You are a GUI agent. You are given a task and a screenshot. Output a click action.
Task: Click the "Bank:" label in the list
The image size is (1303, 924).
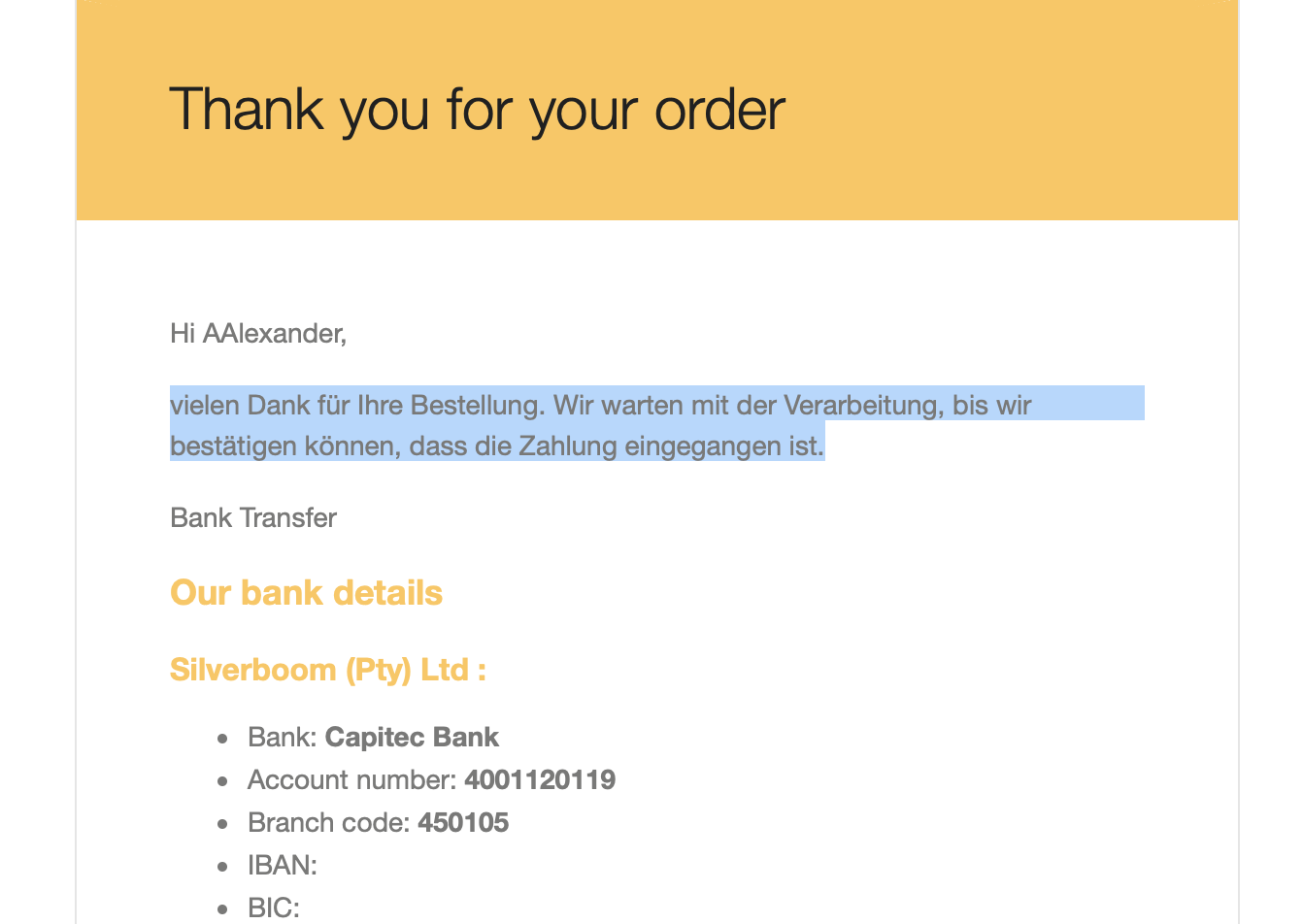point(282,737)
